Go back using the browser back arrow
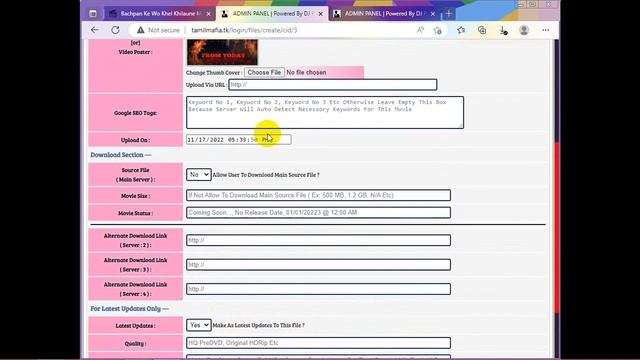Image resolution: width=640 pixels, height=360 pixels. pyautogui.click(x=95, y=30)
